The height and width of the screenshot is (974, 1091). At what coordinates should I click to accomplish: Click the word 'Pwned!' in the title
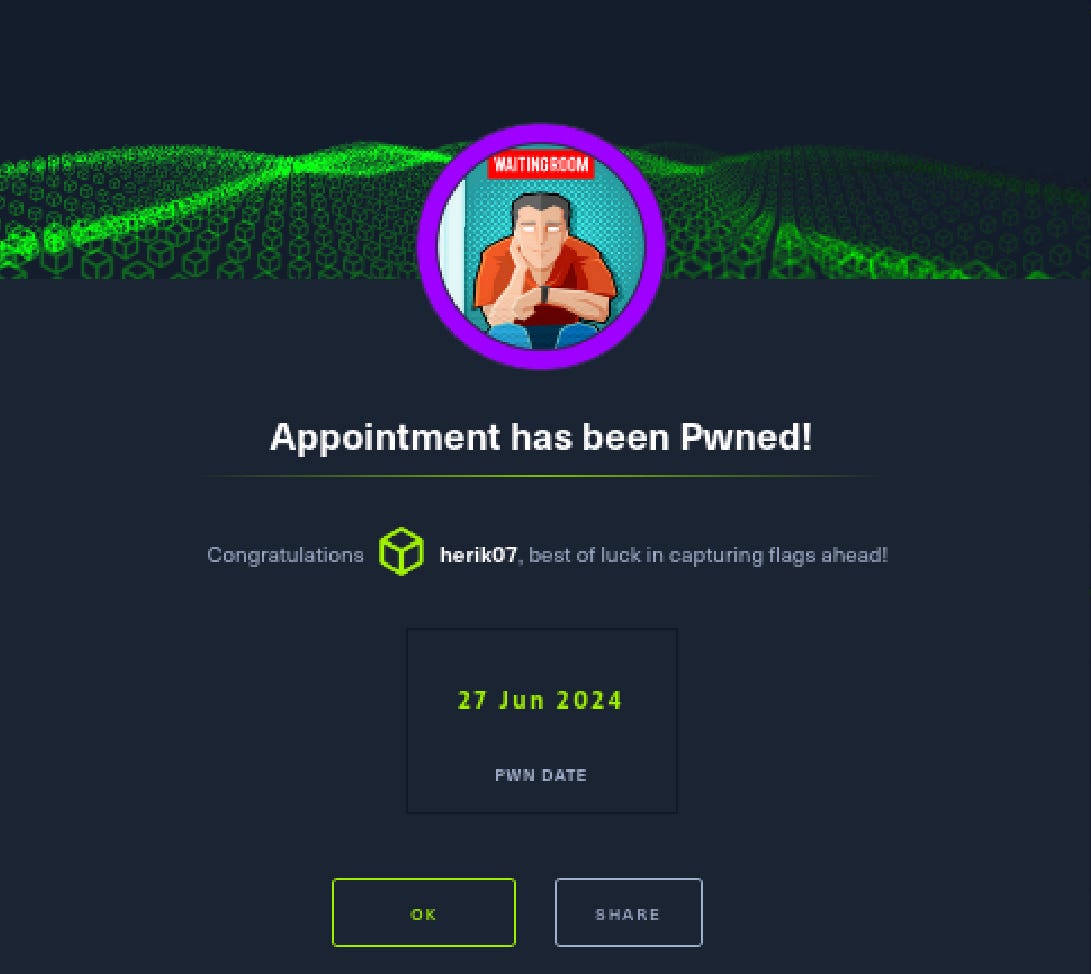(x=746, y=438)
